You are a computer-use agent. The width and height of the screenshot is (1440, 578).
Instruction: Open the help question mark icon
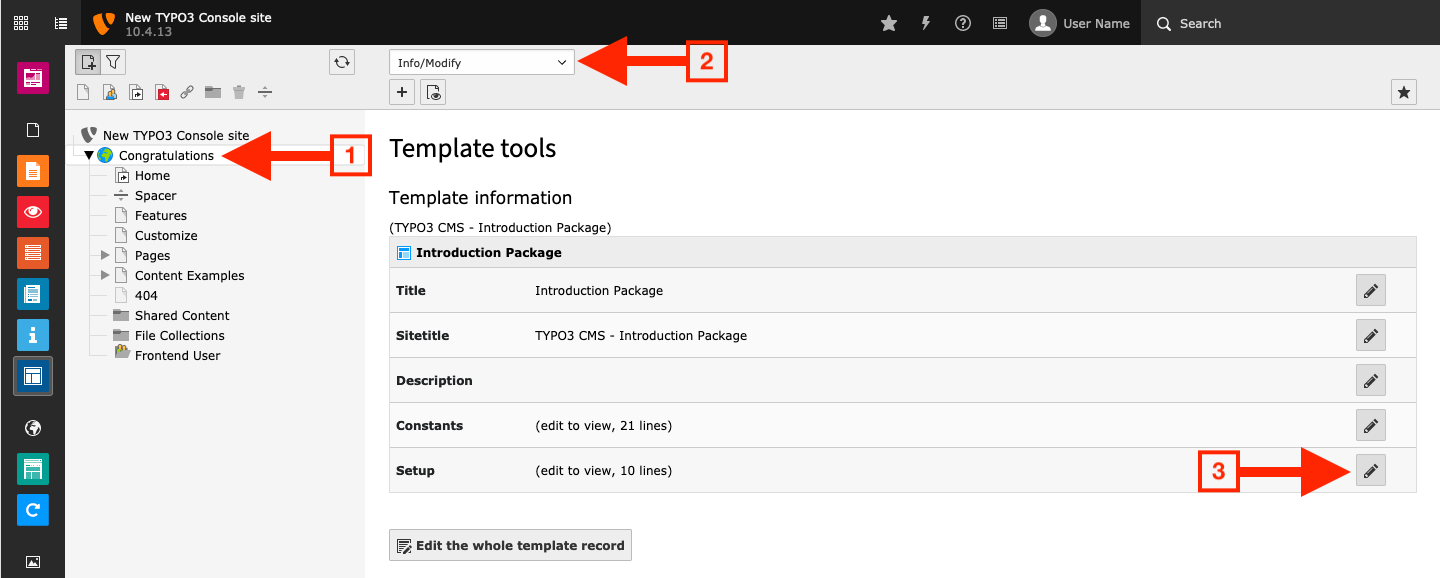pyautogui.click(x=963, y=23)
